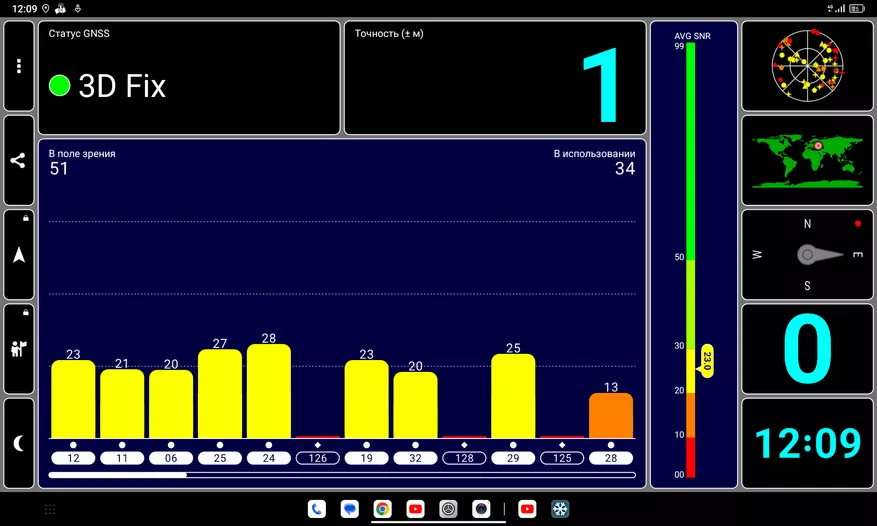Click the horizontal scrollbar under satellite chart
877x526 pixels.
[342, 475]
